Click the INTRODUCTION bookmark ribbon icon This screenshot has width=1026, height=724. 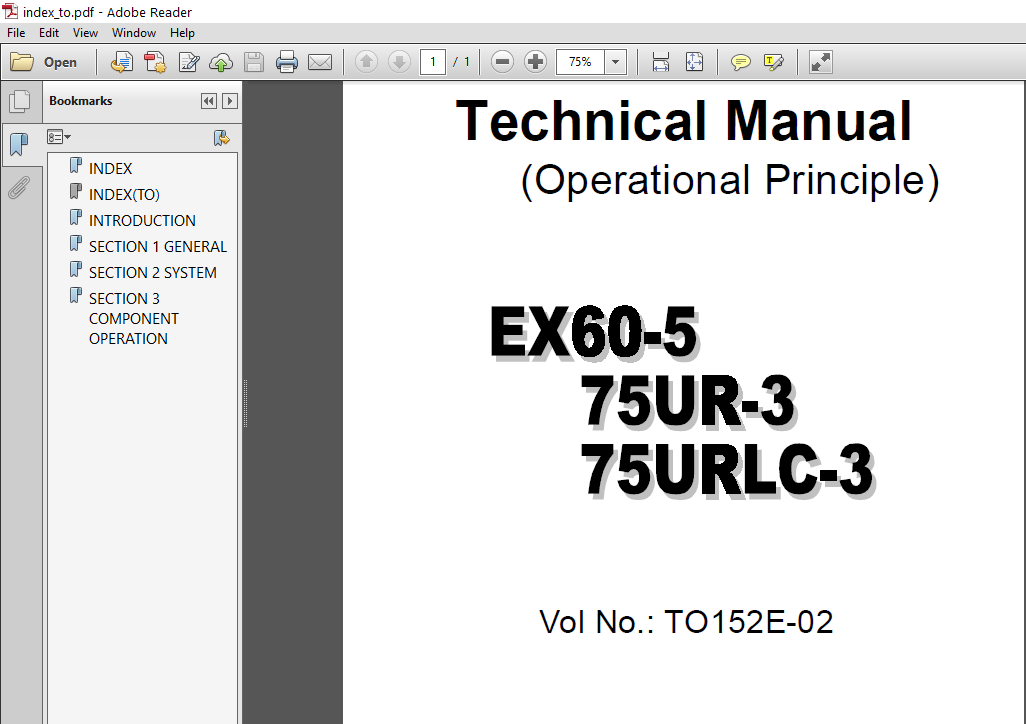pyautogui.click(x=76, y=217)
